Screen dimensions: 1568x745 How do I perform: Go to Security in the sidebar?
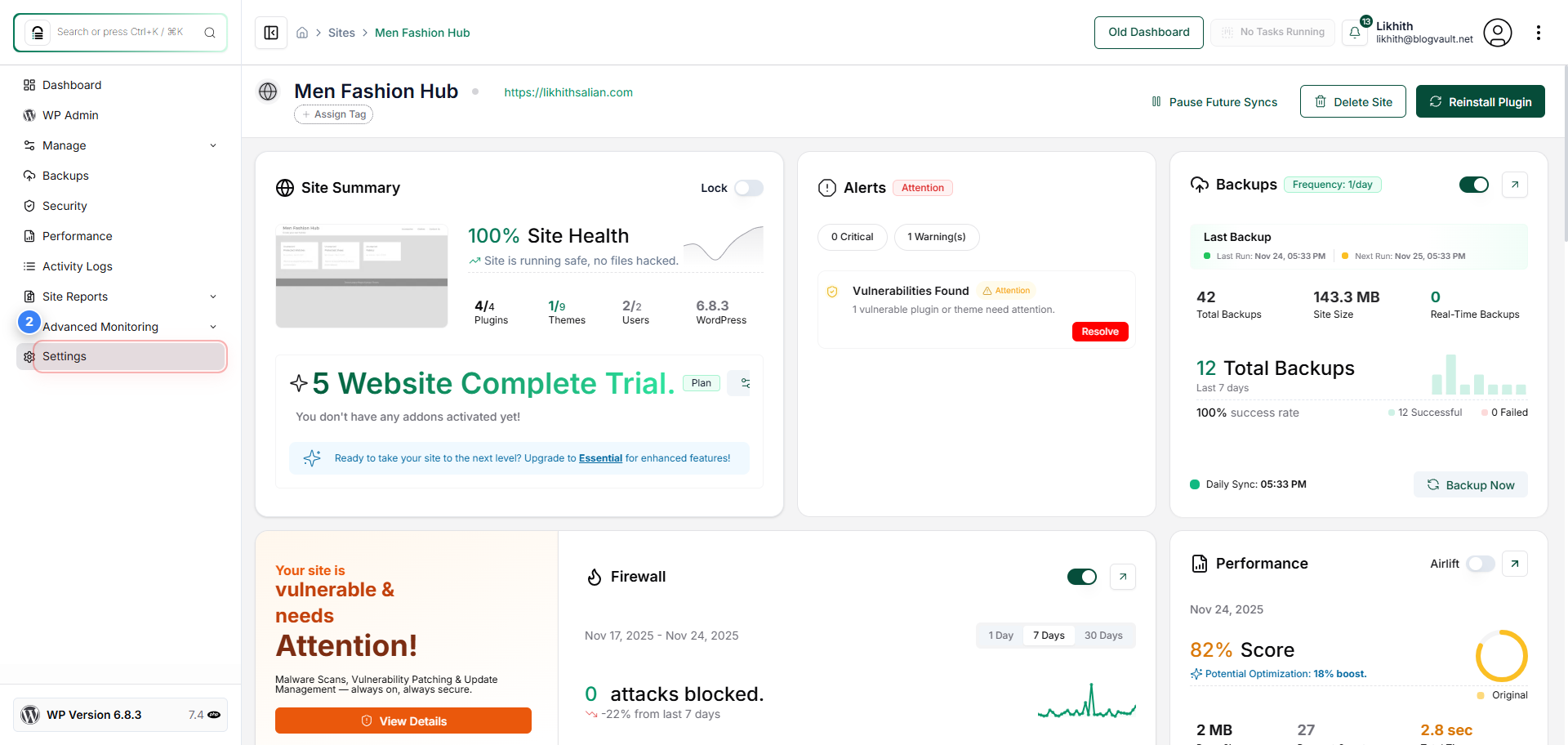coord(121,206)
